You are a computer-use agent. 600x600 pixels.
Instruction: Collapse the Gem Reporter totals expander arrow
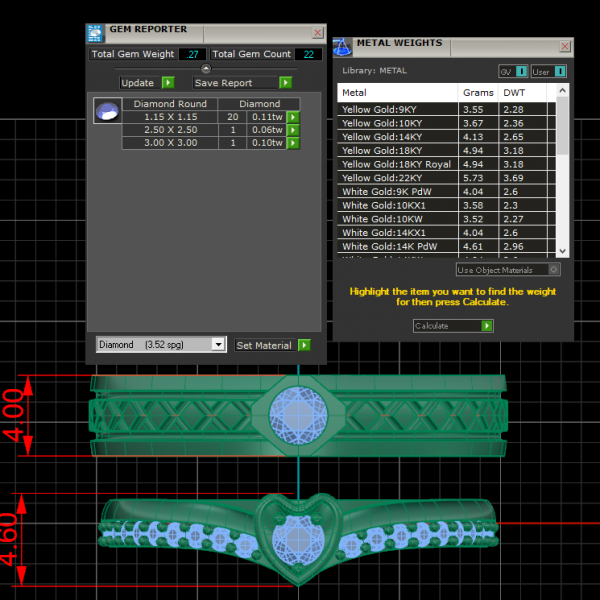[x=205, y=68]
